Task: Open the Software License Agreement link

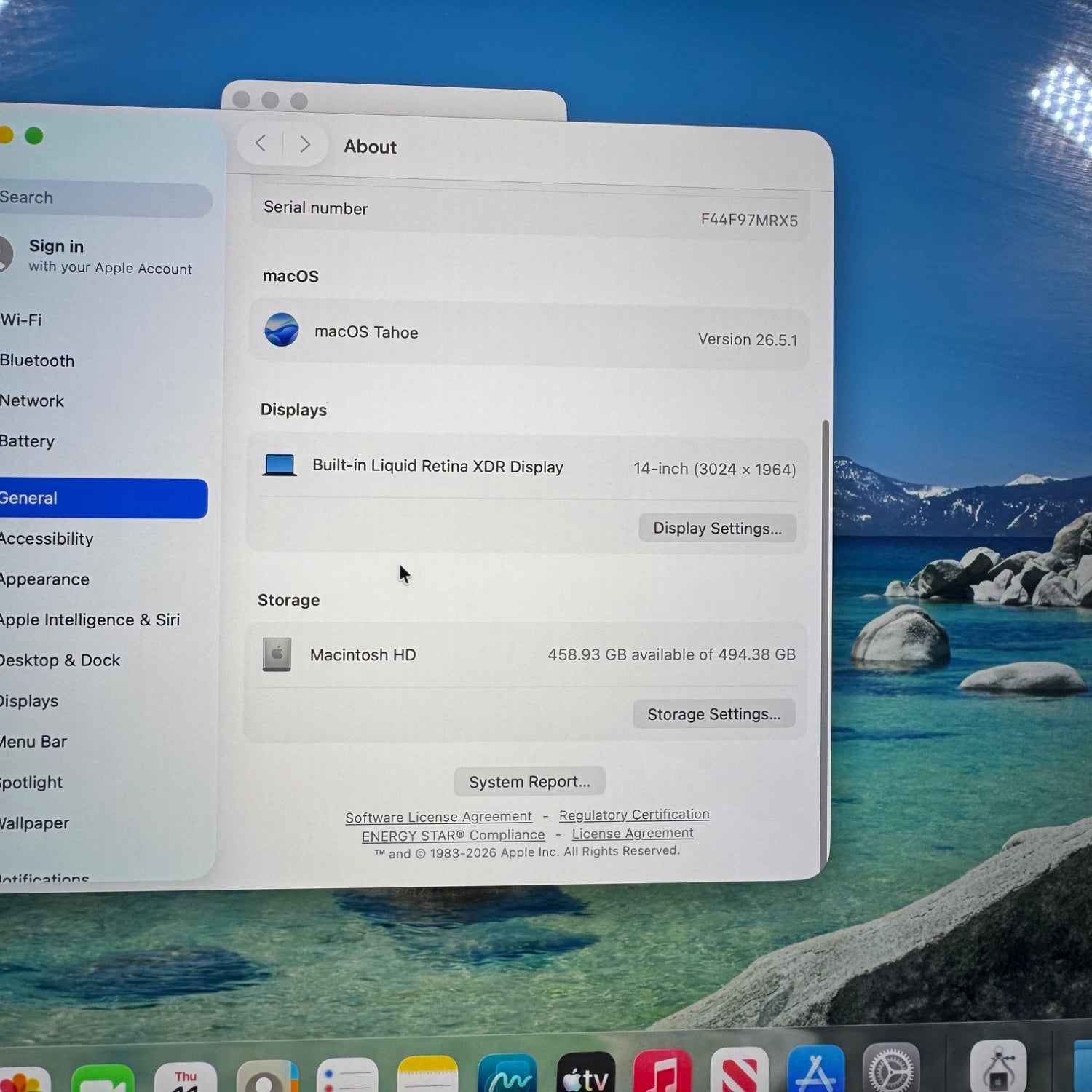Action: [x=438, y=817]
